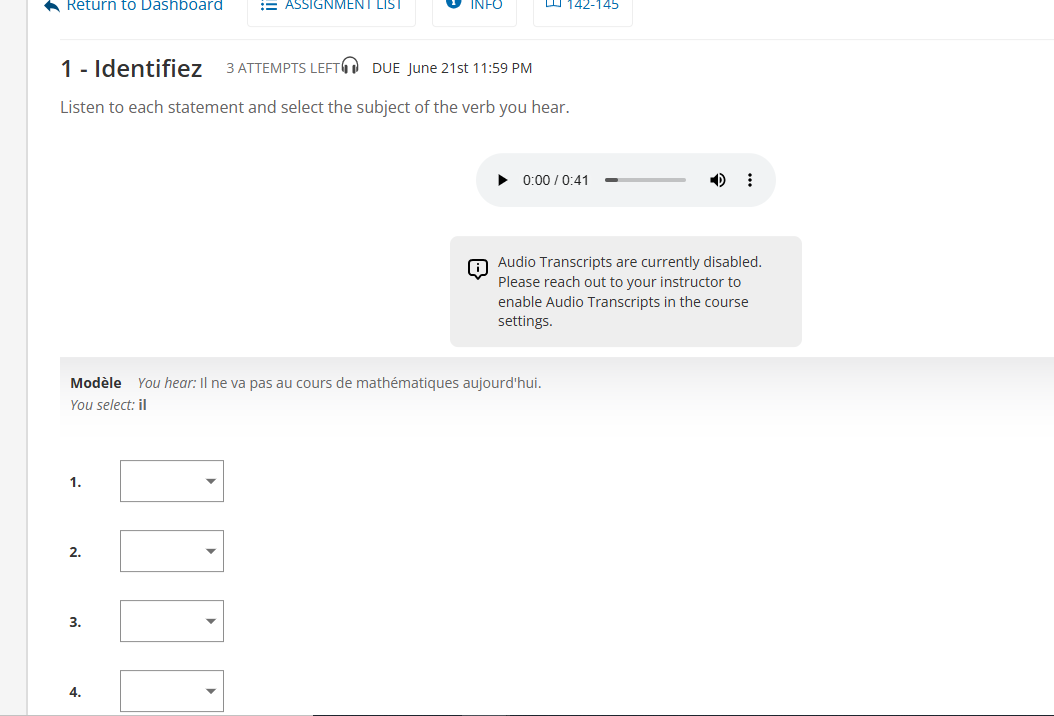The height and width of the screenshot is (716, 1054).
Task: Mute audio with the speaker icon
Action: click(717, 180)
